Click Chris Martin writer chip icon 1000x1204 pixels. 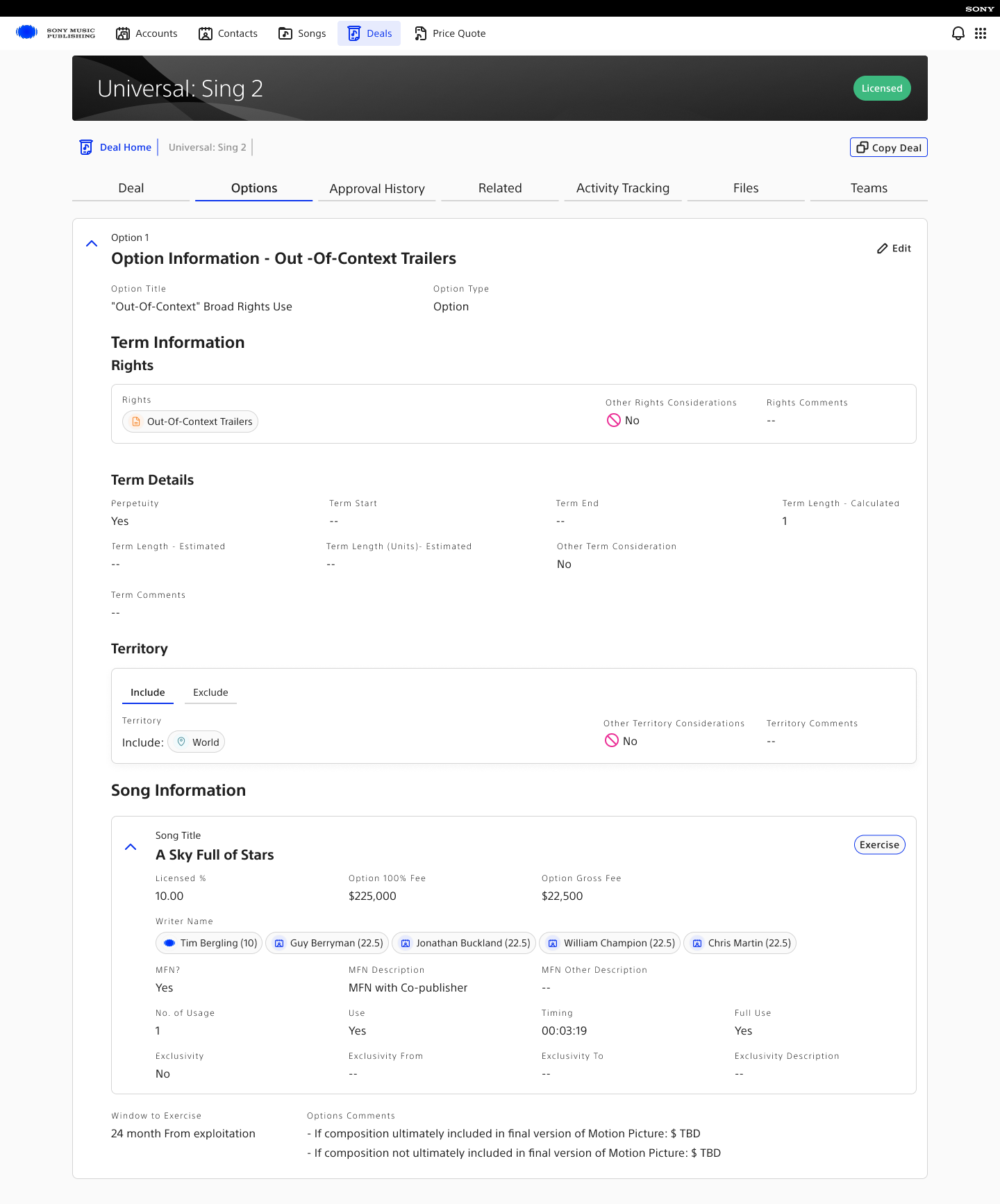(697, 943)
